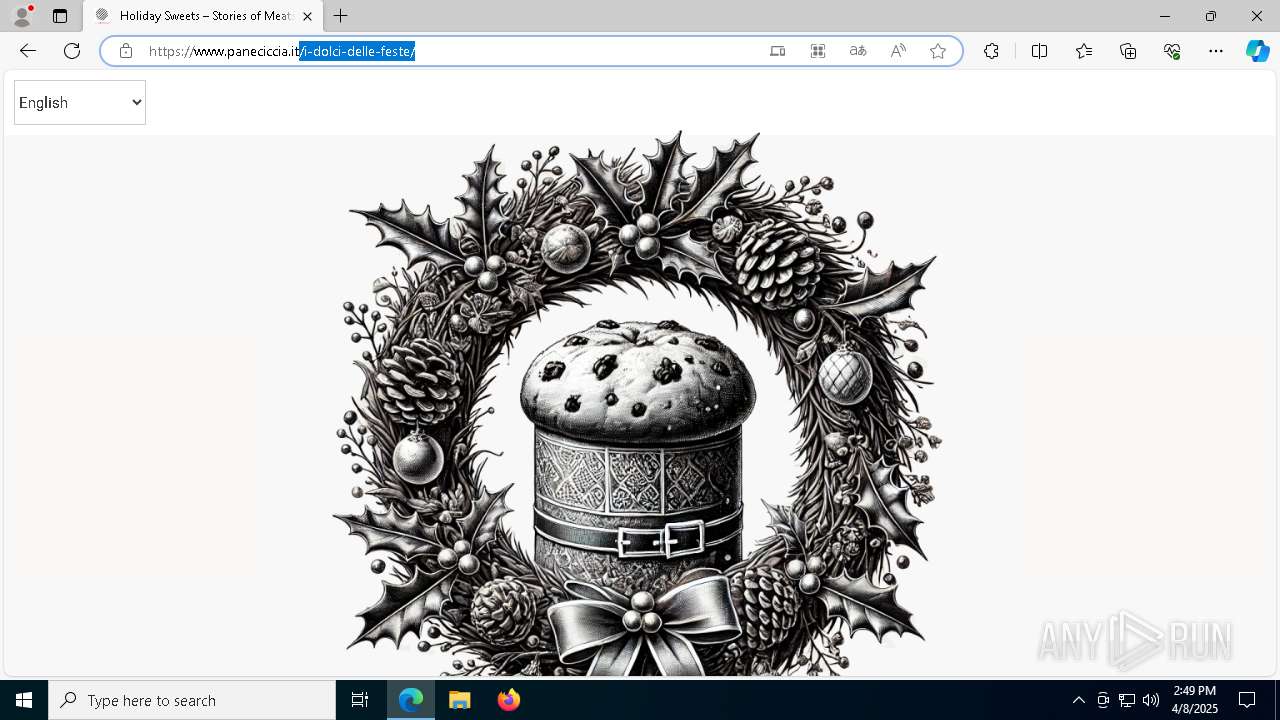View site information lock icon
1280x720 pixels.
point(125,51)
